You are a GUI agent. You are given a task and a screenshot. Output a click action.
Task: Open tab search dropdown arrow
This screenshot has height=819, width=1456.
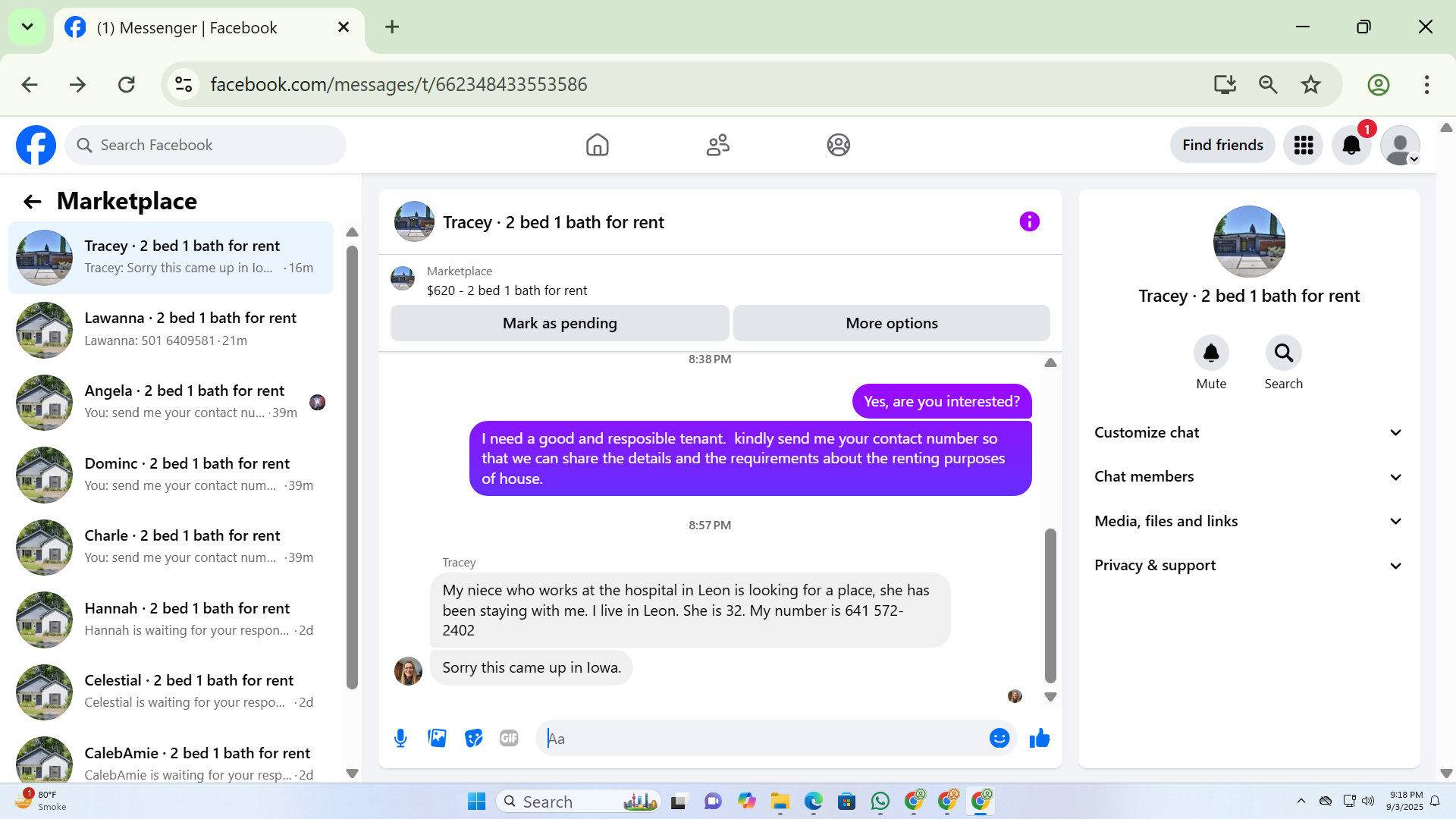27,27
